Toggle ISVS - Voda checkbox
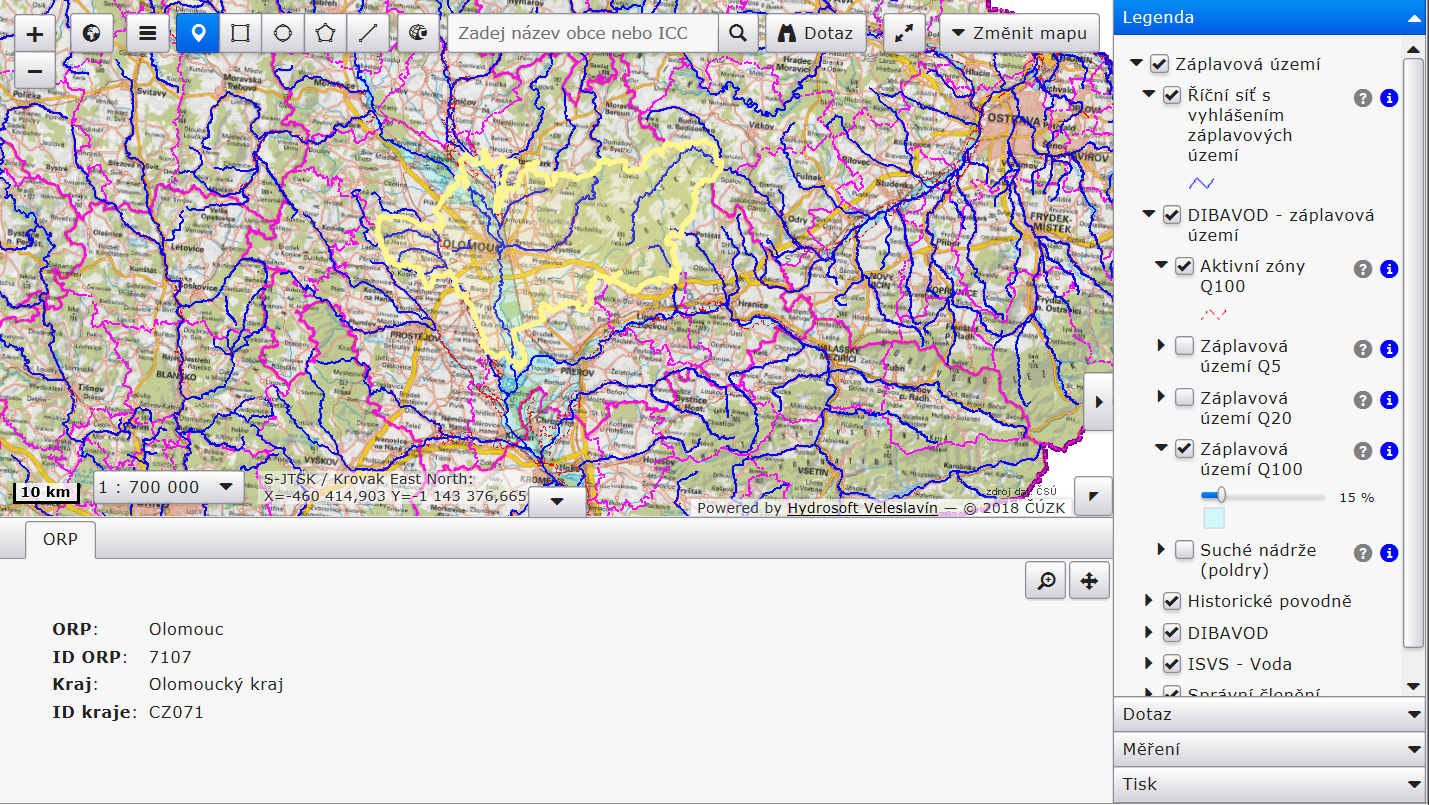 click(1172, 664)
